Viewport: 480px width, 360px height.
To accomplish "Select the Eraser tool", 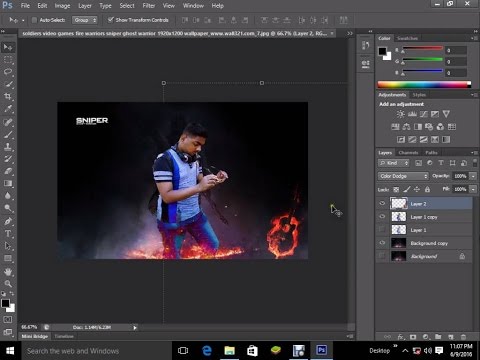I will coord(8,171).
